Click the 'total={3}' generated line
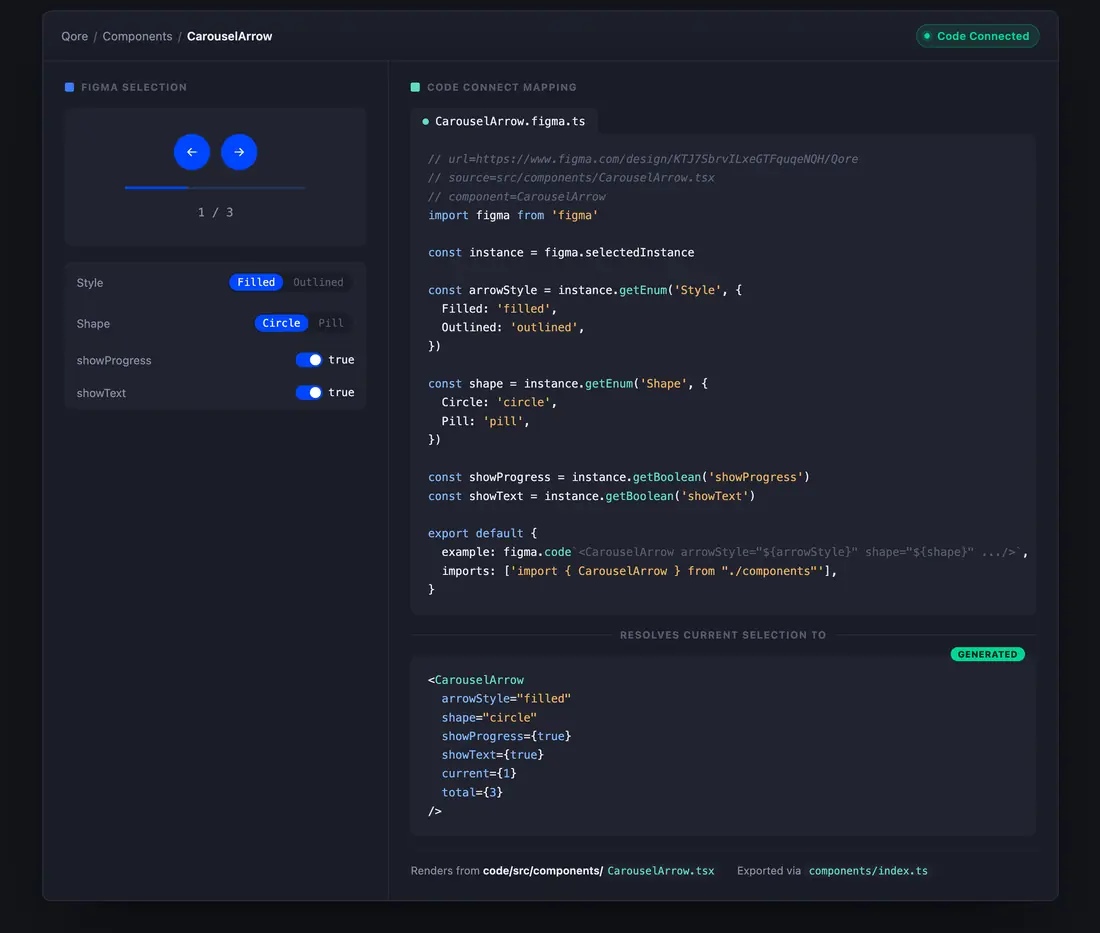This screenshot has width=1100, height=933. pyautogui.click(x=471, y=792)
